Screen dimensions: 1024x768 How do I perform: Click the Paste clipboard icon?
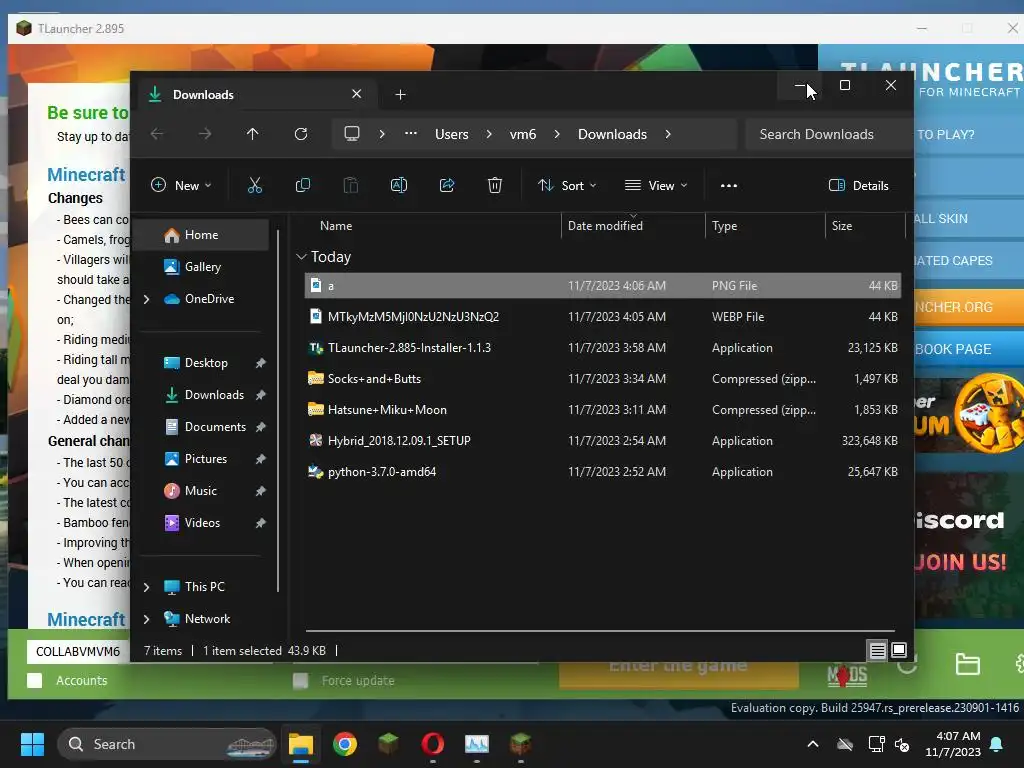point(351,185)
